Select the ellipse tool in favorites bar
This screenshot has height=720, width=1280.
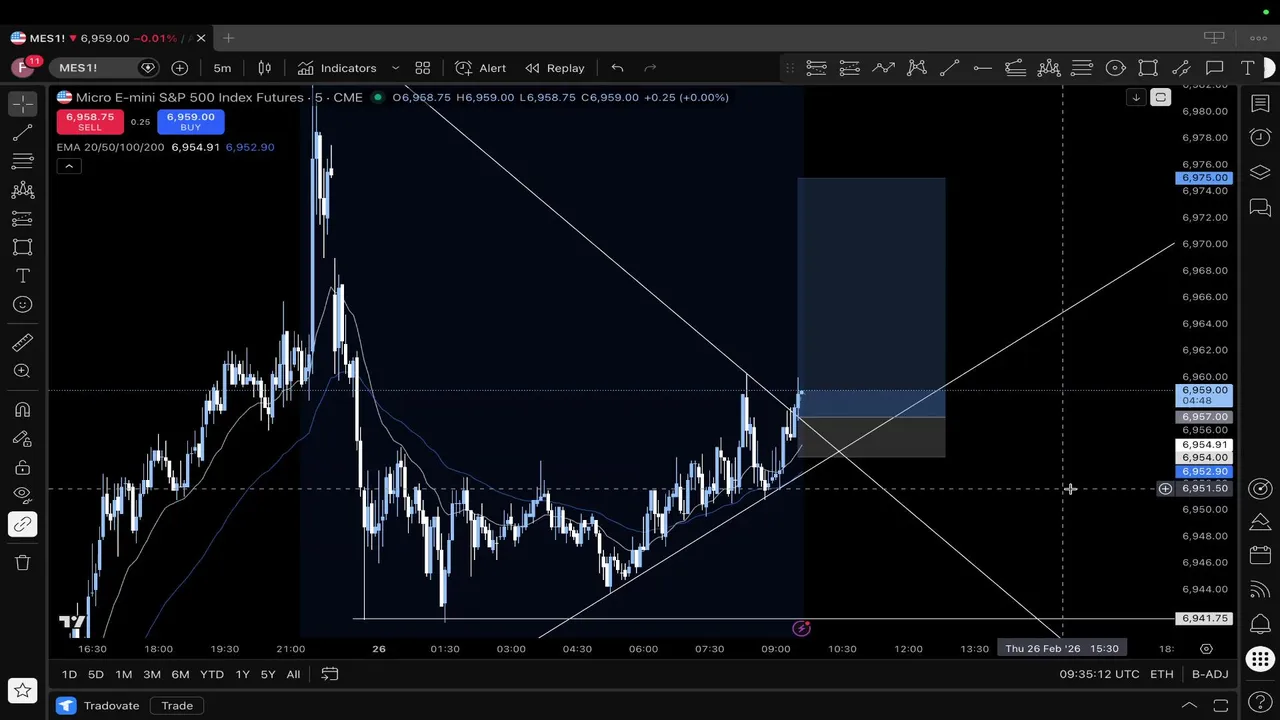point(1115,68)
